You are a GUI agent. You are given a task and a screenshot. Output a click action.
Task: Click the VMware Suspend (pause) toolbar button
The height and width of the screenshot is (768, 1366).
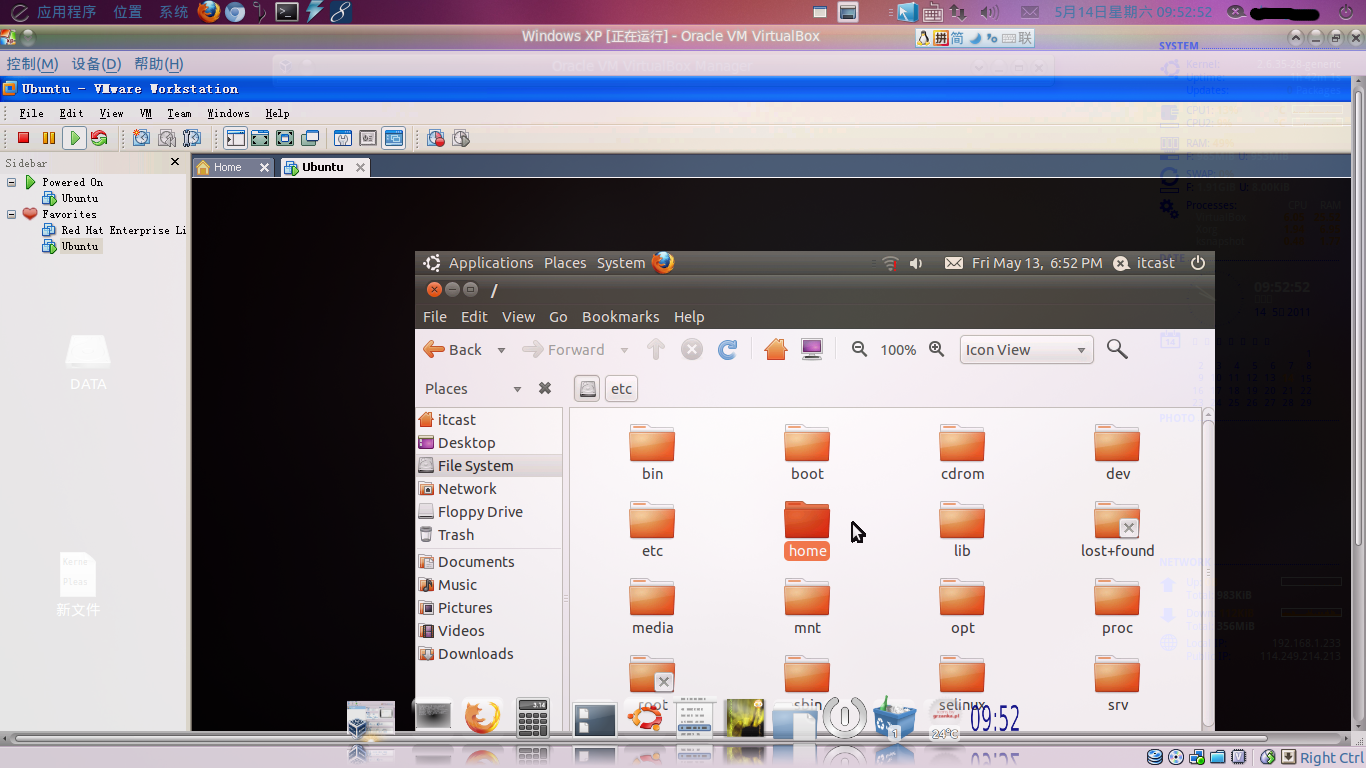point(48,138)
